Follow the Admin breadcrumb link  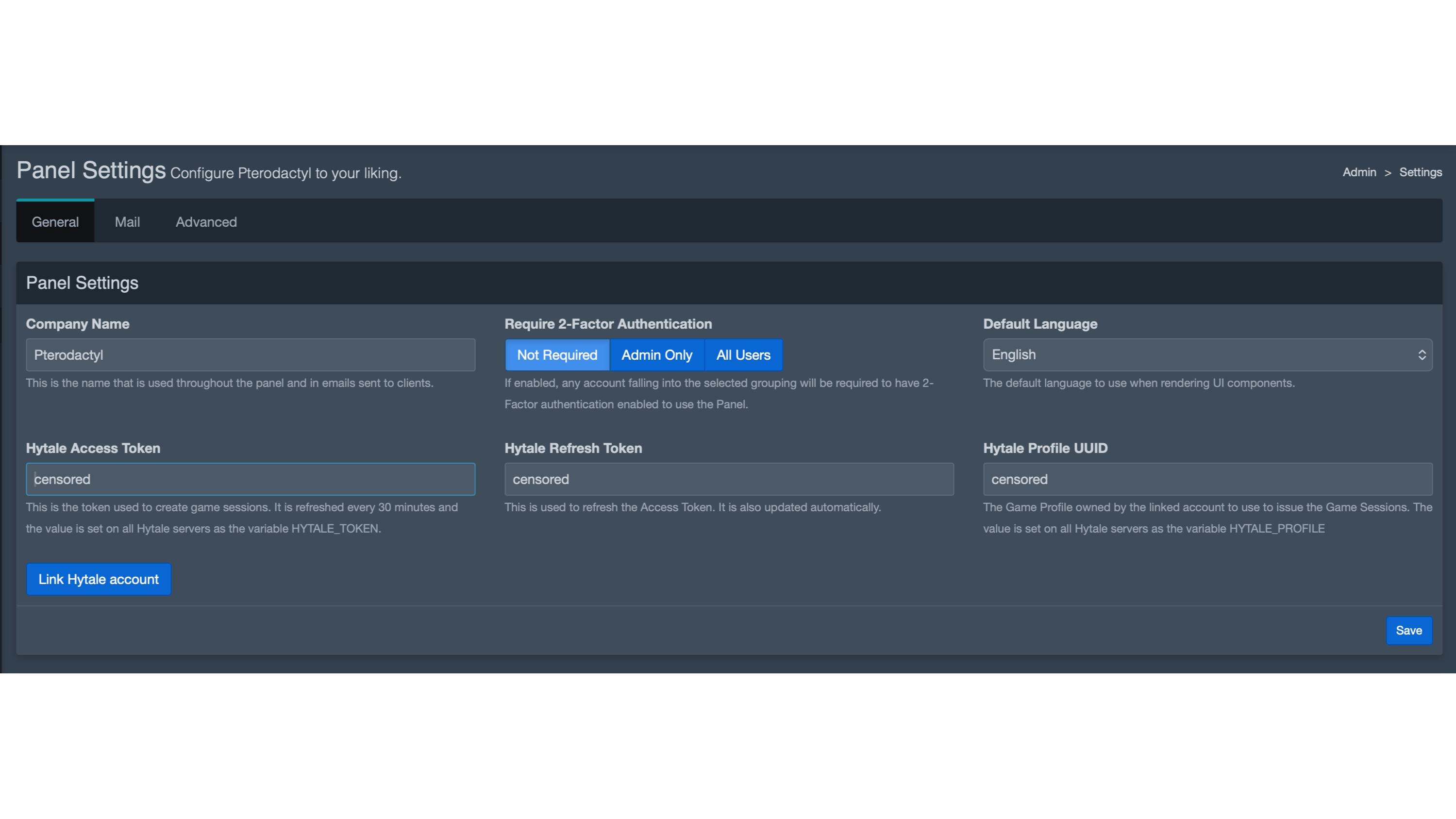[1359, 172]
